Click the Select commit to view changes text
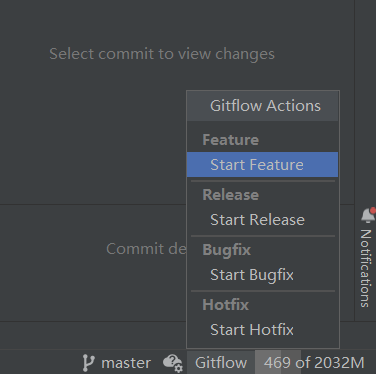 click(x=162, y=54)
